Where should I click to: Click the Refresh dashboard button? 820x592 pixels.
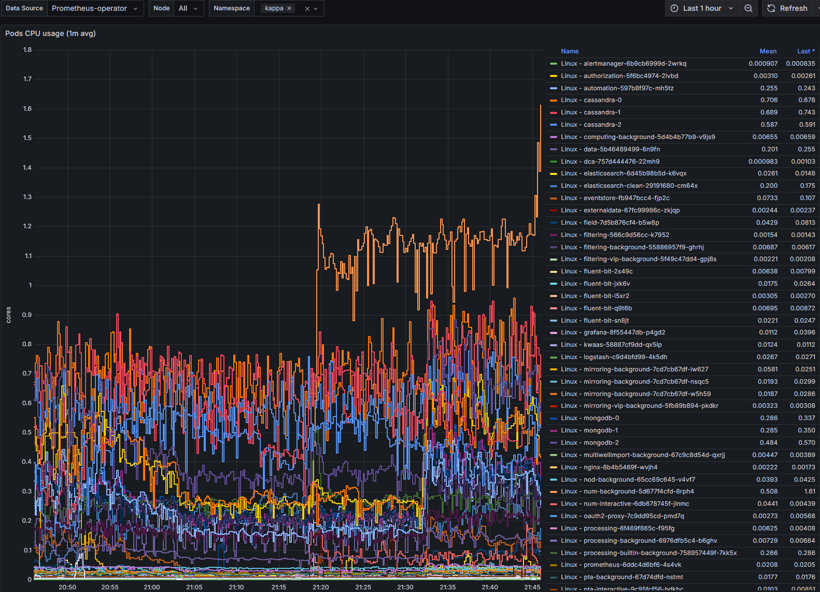[x=787, y=8]
